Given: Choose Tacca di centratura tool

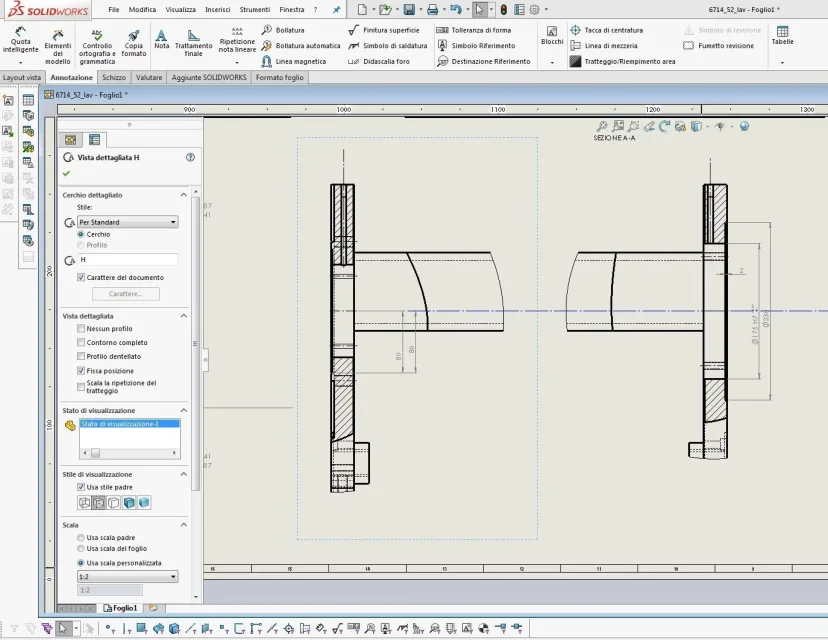Looking at the screenshot, I should (607, 30).
